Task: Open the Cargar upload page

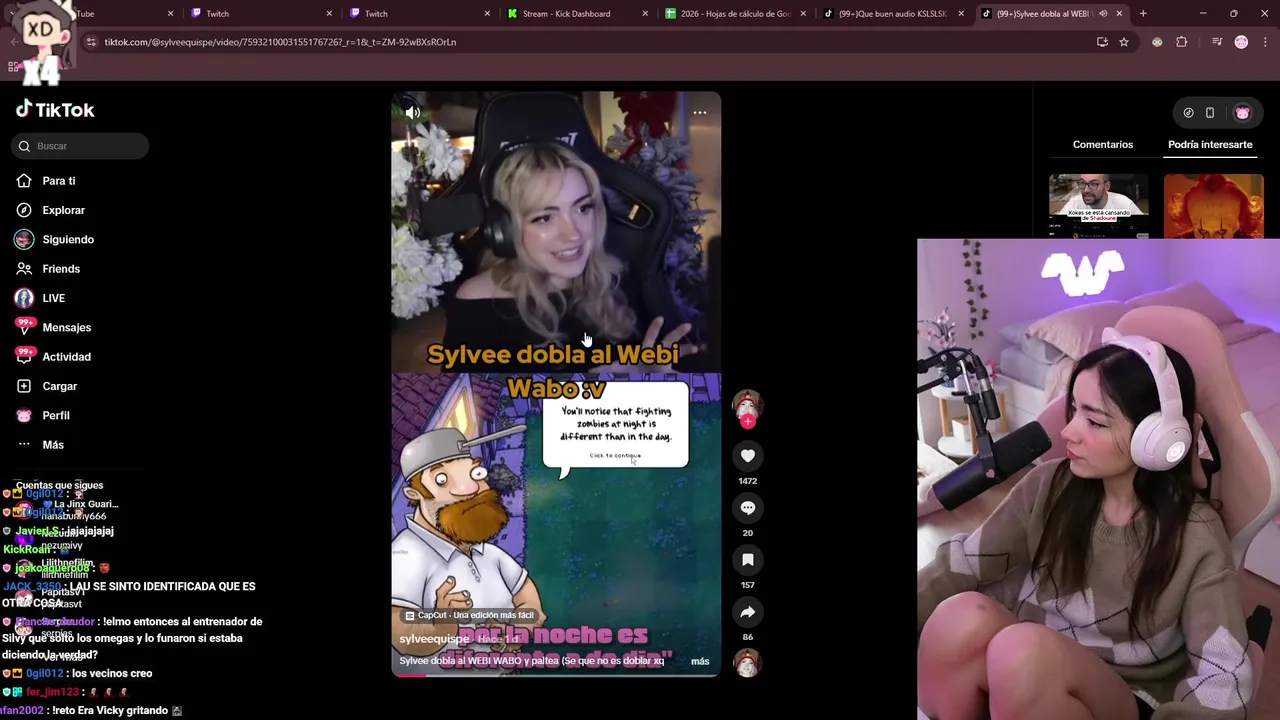Action: pos(59,386)
